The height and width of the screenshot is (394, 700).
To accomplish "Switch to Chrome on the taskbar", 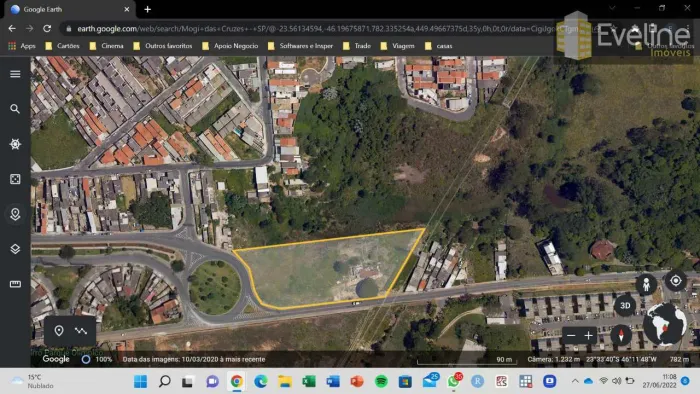I will pos(237,381).
